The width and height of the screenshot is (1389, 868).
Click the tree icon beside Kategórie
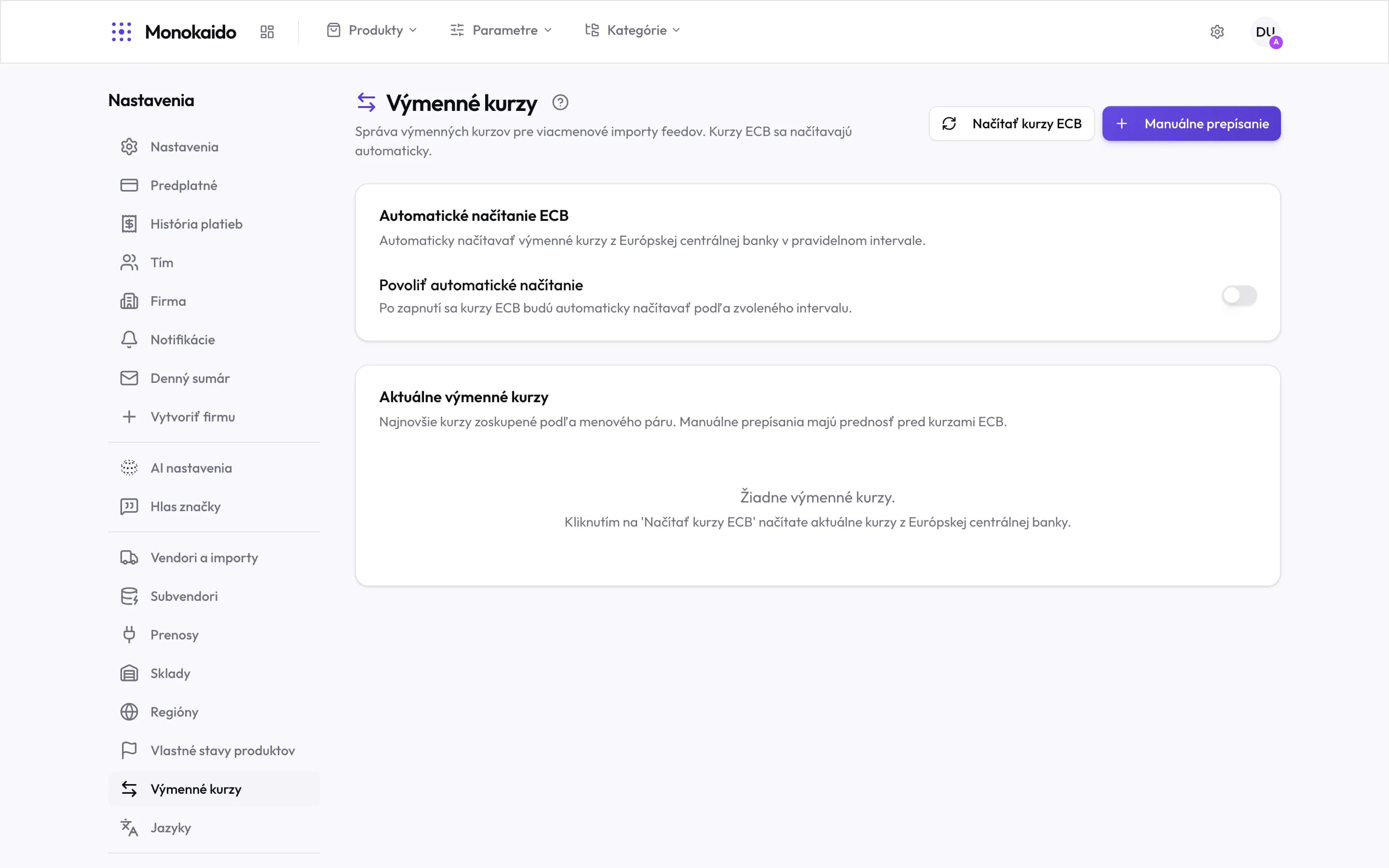[592, 30]
